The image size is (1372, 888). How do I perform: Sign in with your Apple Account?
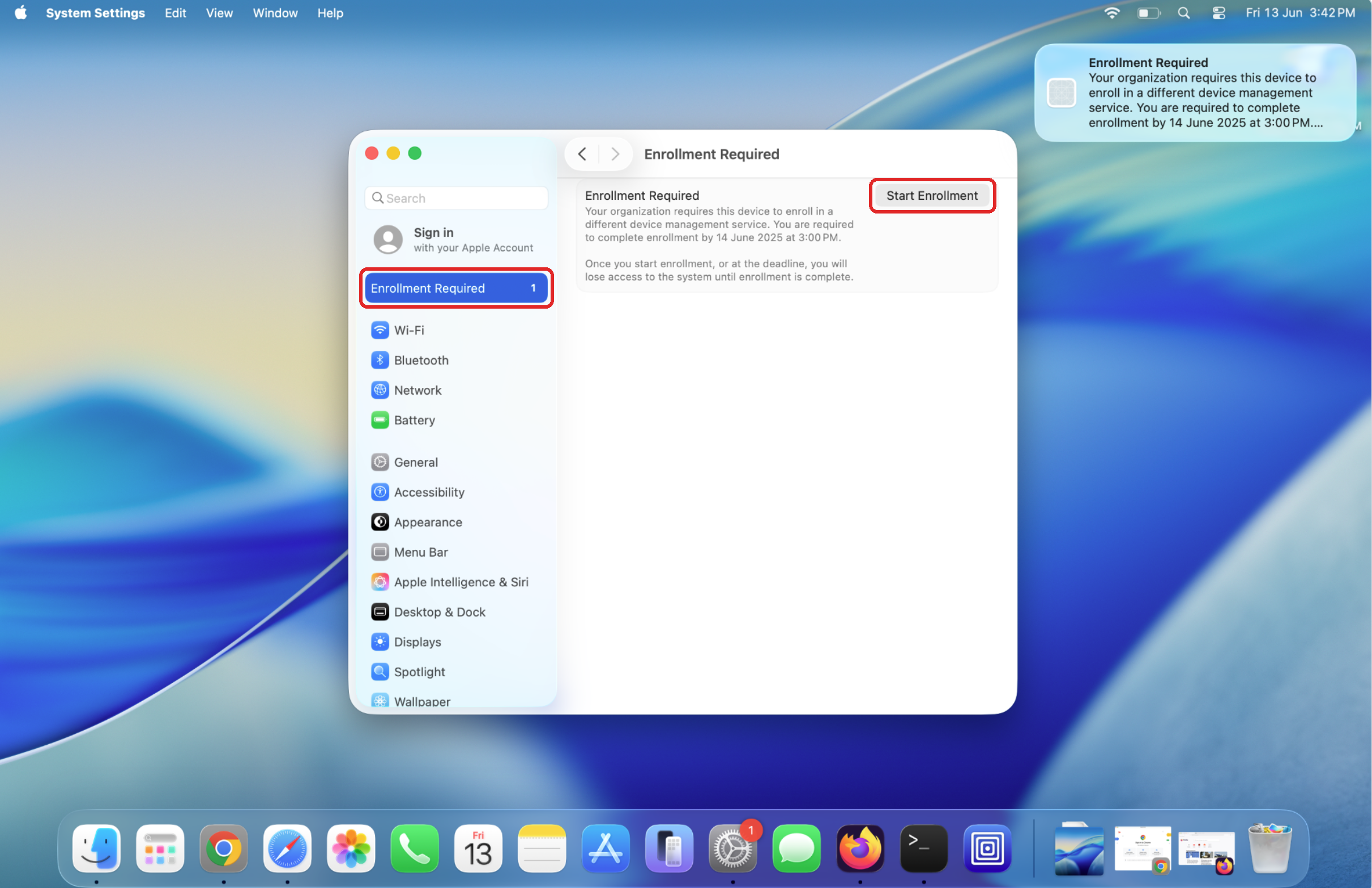point(455,240)
